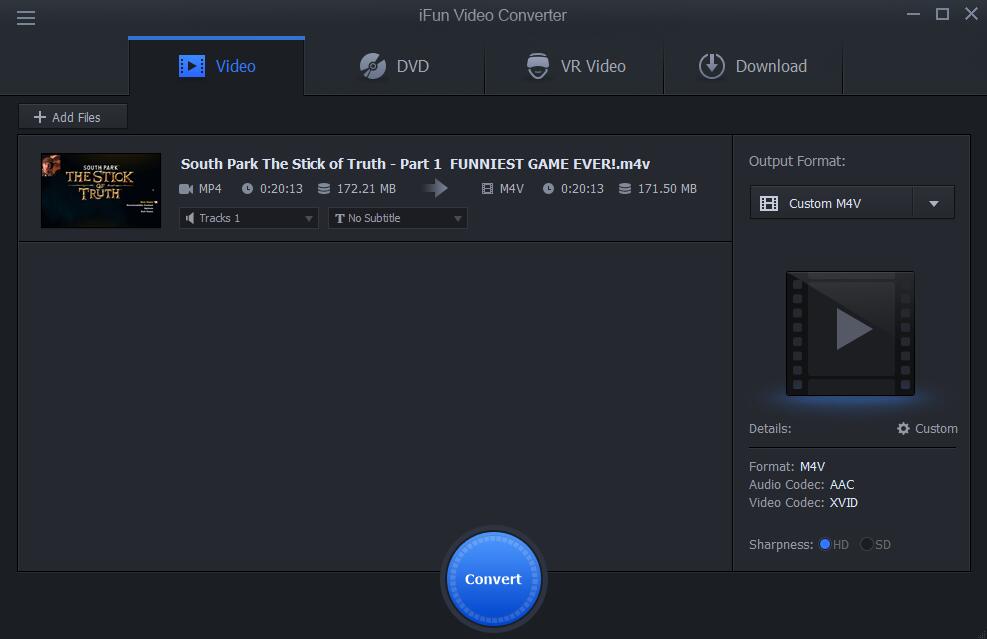The width and height of the screenshot is (987, 639).
Task: Click the VR headset icon
Action: pos(538,66)
